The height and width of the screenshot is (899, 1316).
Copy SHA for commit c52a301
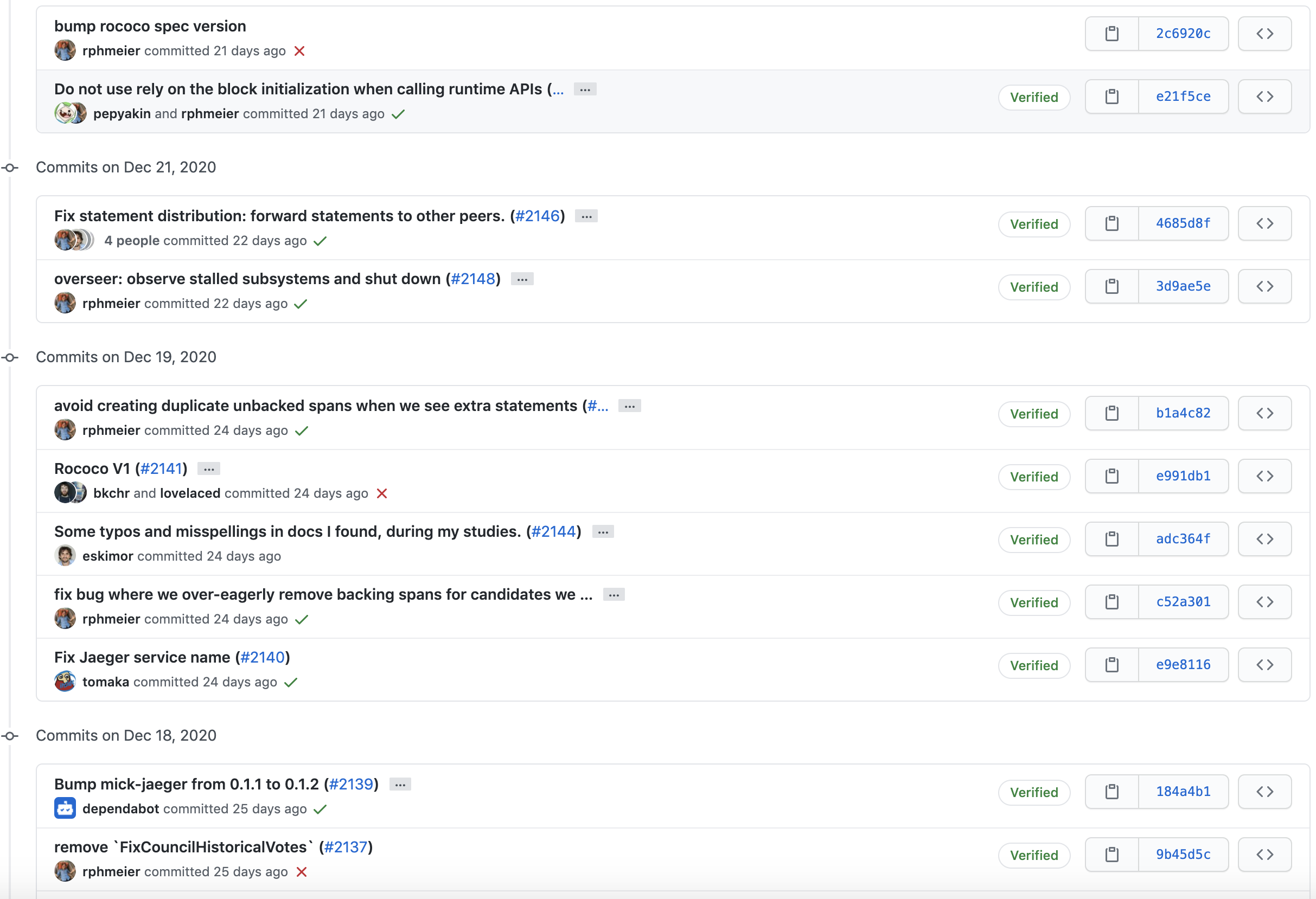coord(1111,602)
